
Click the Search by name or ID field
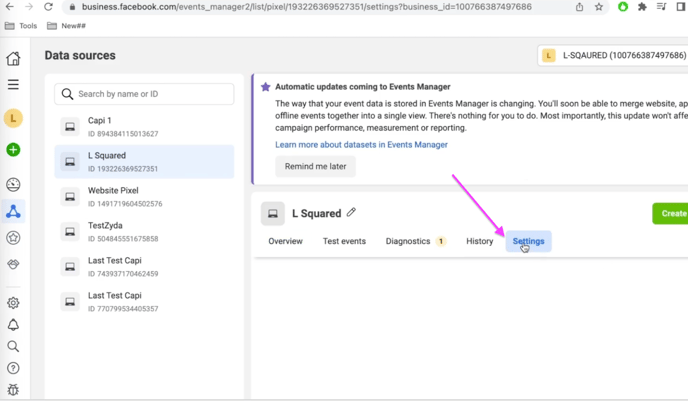tap(144, 94)
